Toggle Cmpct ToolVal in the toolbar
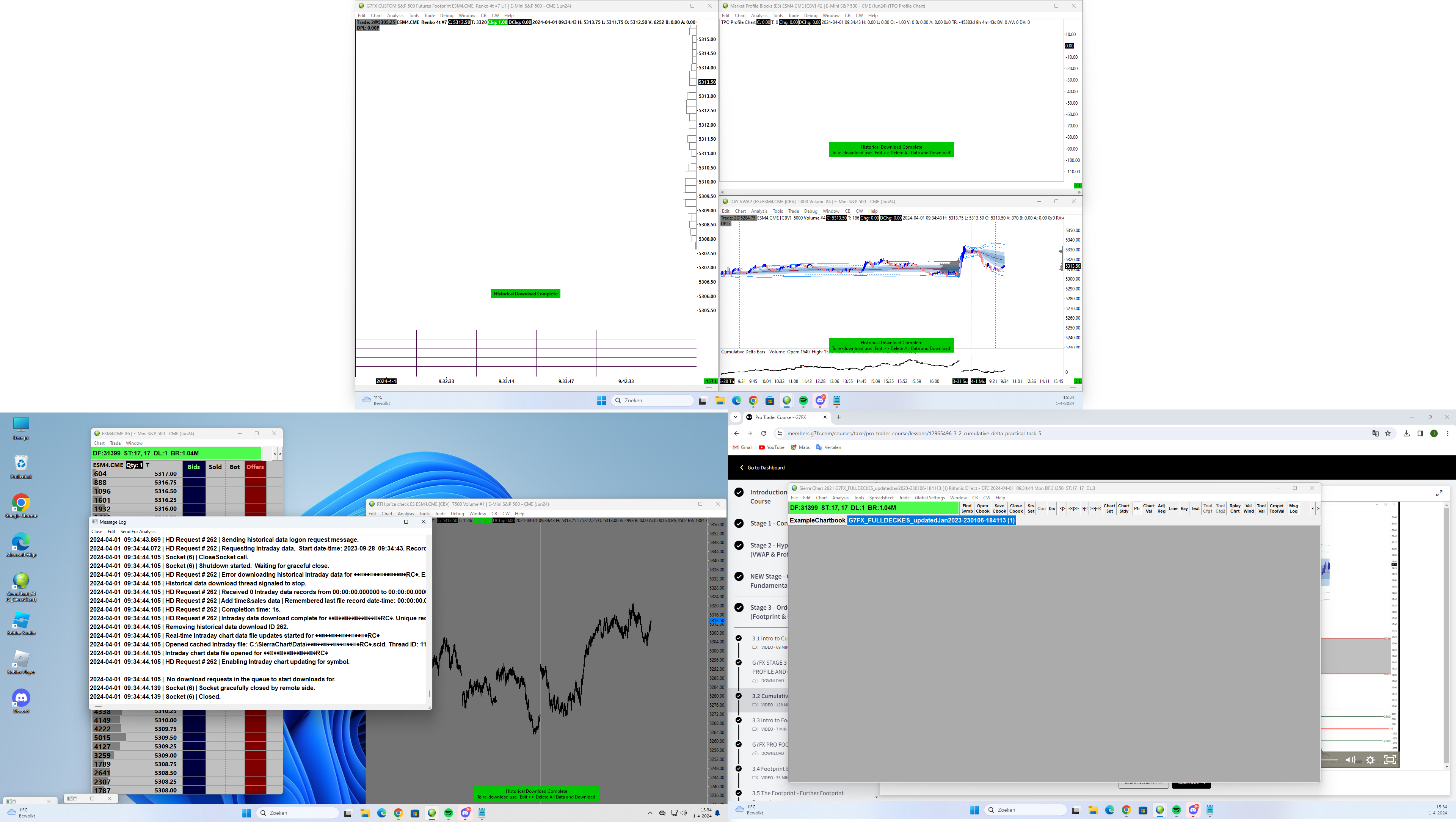 point(1277,508)
